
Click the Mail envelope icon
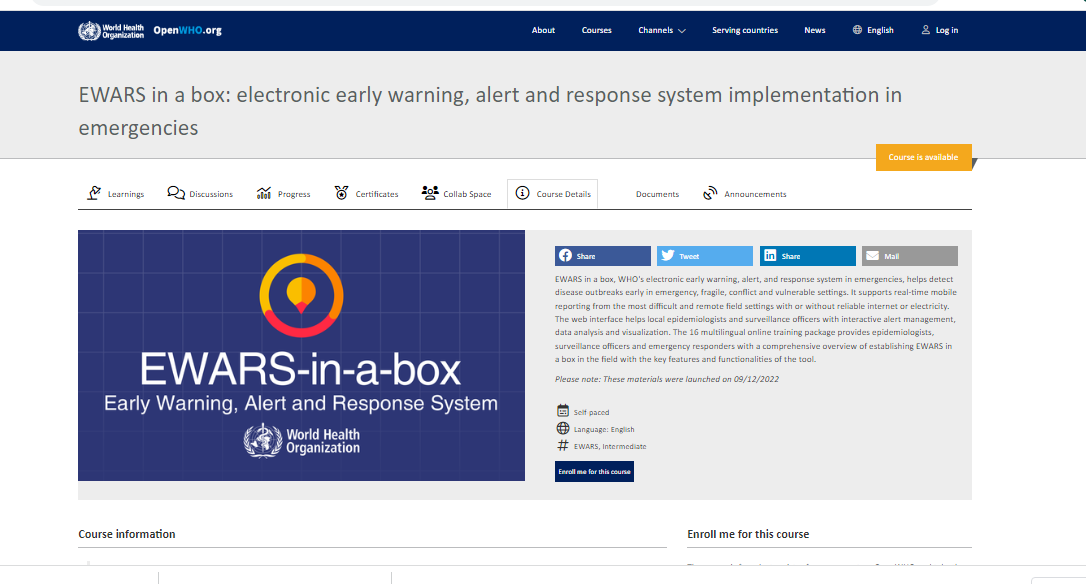tap(873, 256)
